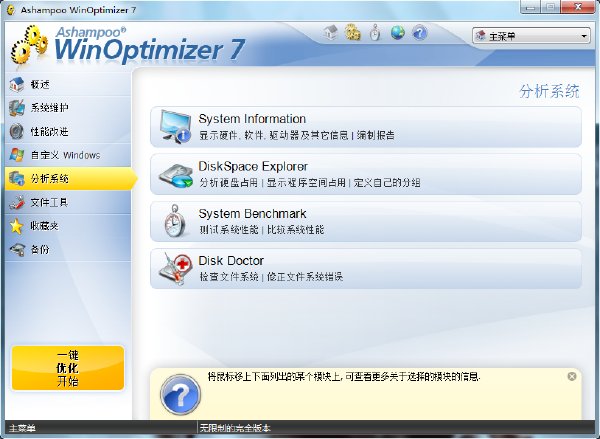This screenshot has height=439, width=600.
Task: Click the Windows flag icon for 自定义 Windows
Action: 17,155
